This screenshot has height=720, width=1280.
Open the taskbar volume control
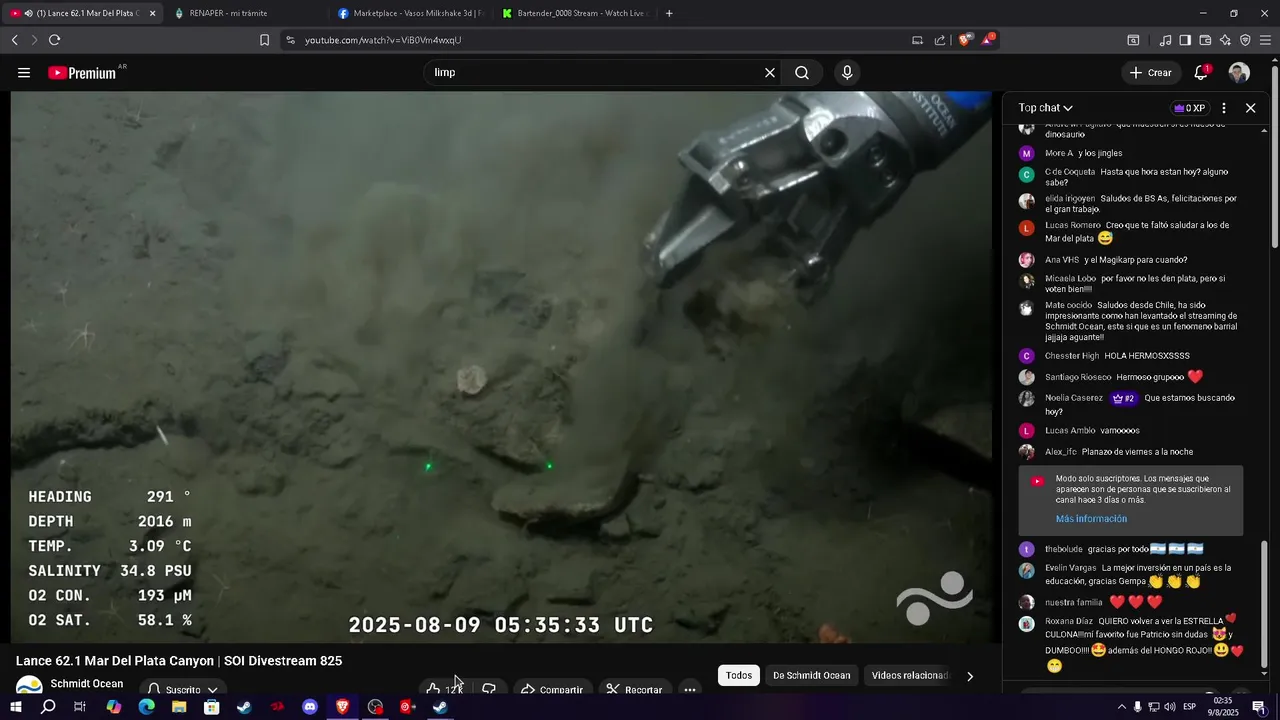pyautogui.click(x=1169, y=707)
